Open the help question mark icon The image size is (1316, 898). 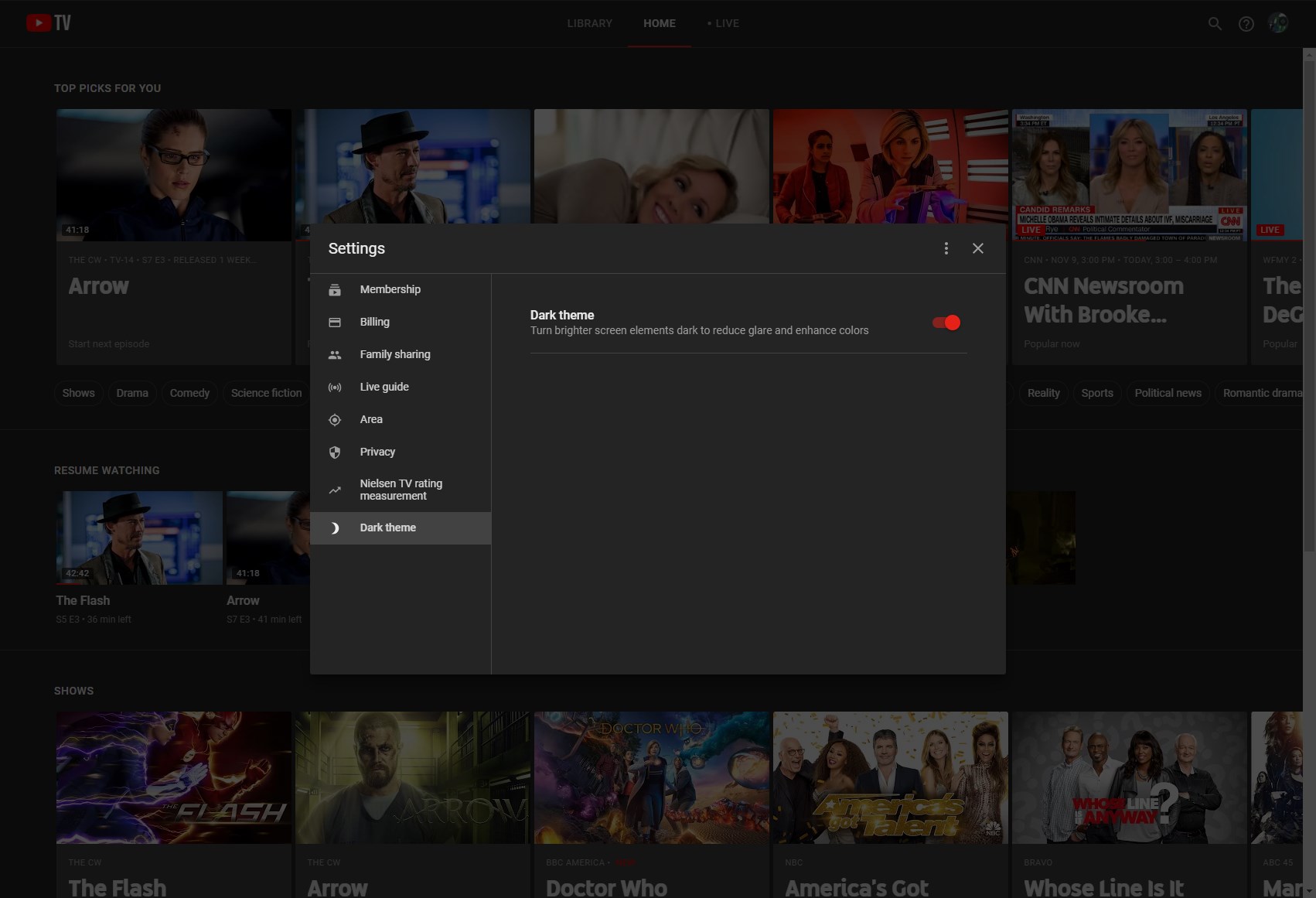(1246, 24)
